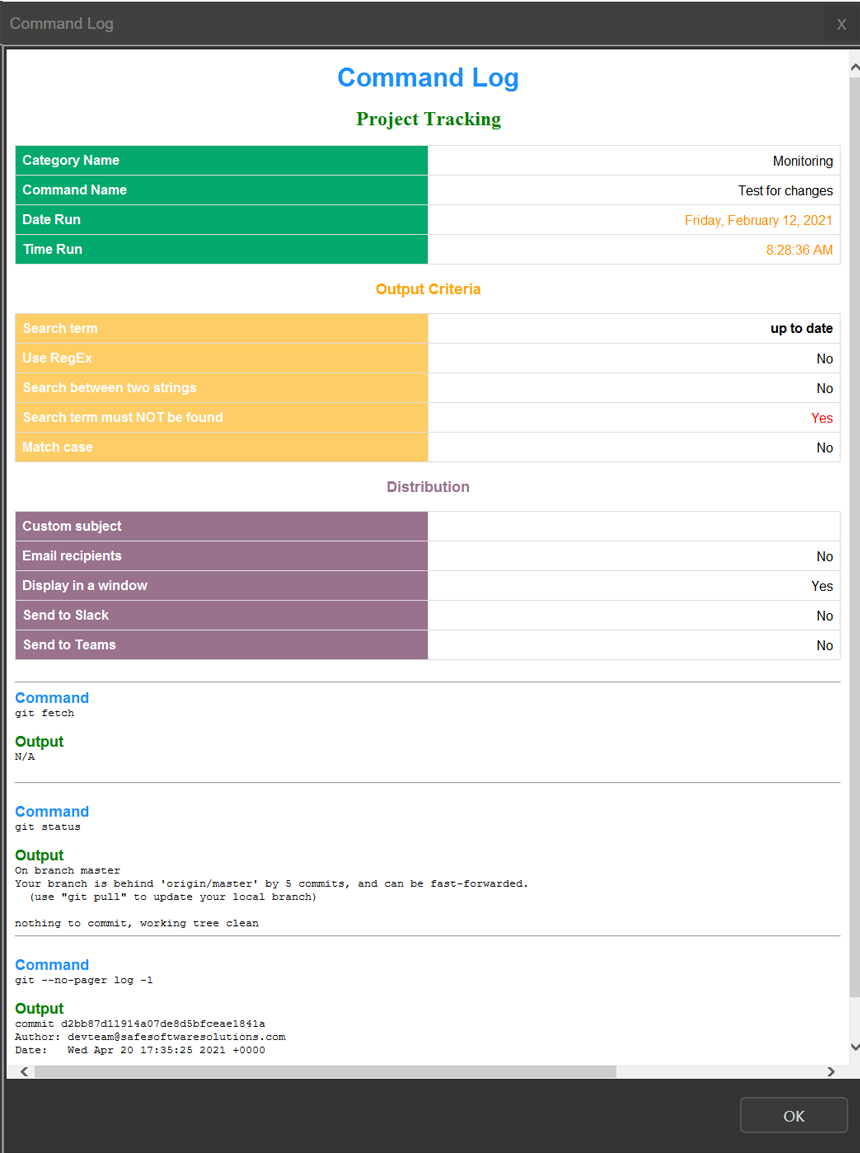This screenshot has width=860, height=1153.
Task: Click the Display in a window Yes value
Action: click(821, 587)
